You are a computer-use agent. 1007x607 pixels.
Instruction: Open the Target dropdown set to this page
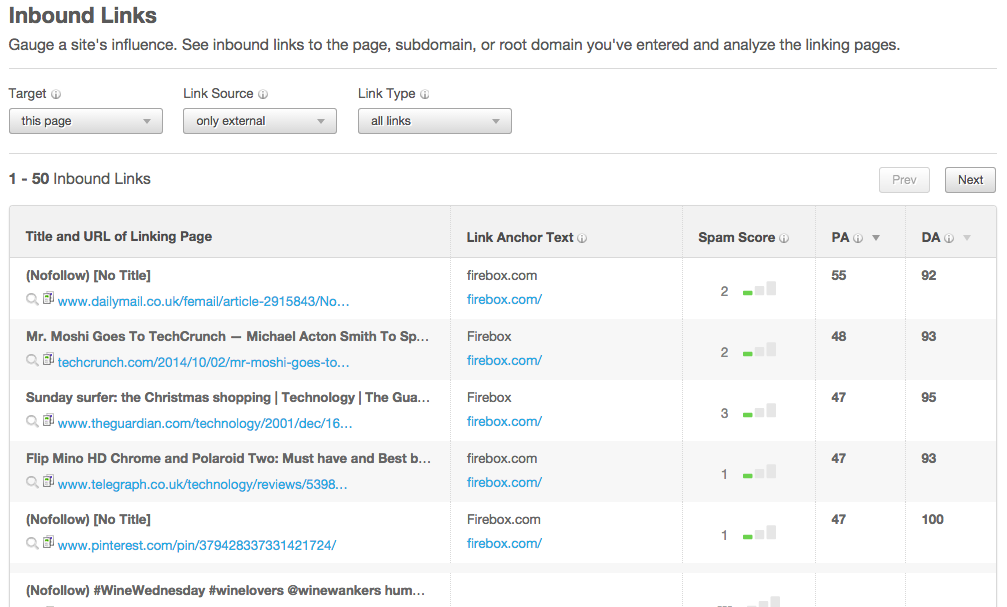tap(85, 121)
